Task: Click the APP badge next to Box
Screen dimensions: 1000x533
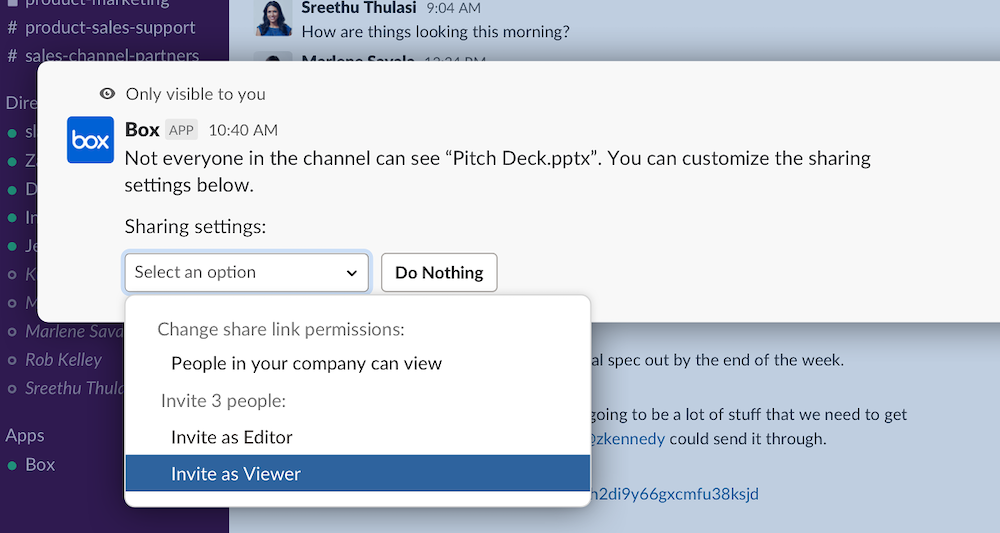Action: tap(181, 130)
